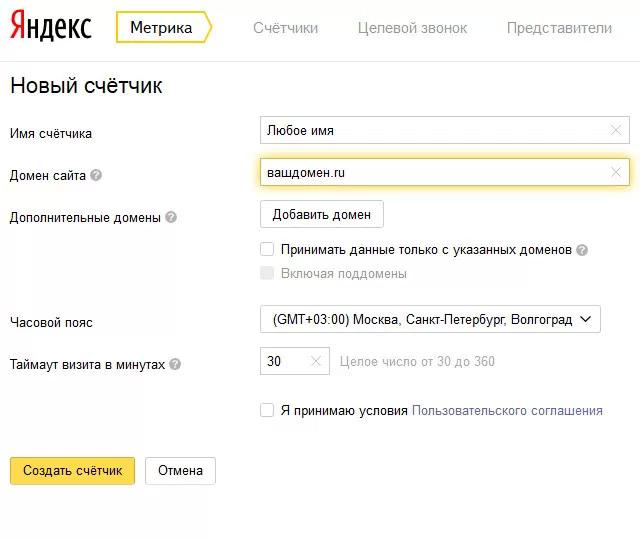The image size is (640, 540).
Task: Focus the visit timeout minutes field
Action: click(x=295, y=361)
